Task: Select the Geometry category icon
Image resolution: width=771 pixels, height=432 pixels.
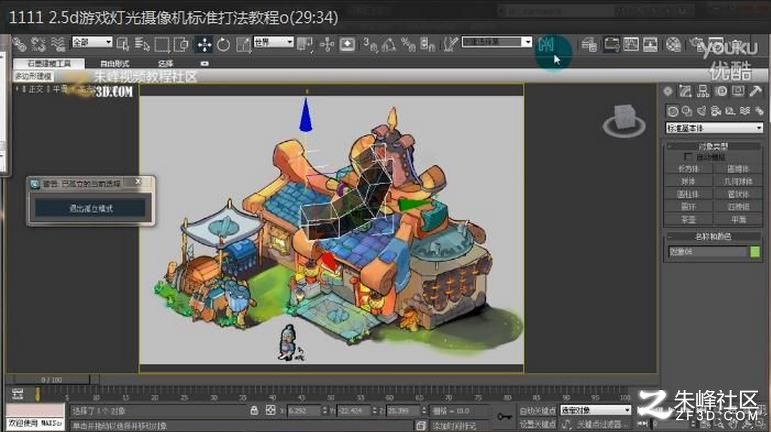Action: click(673, 111)
